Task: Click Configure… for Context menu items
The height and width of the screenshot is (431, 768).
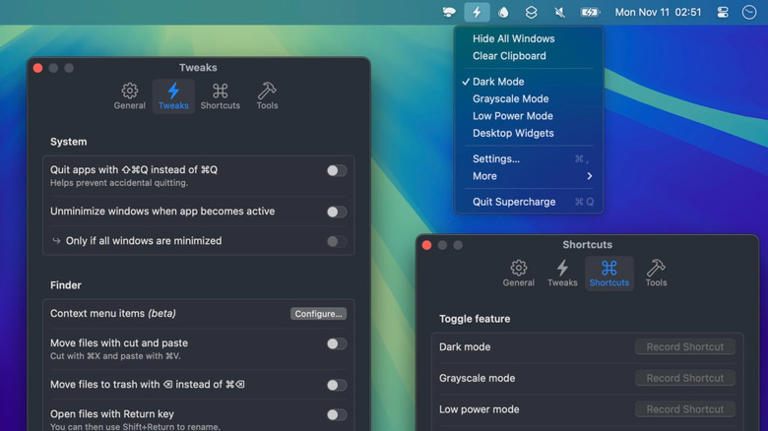Action: [318, 313]
